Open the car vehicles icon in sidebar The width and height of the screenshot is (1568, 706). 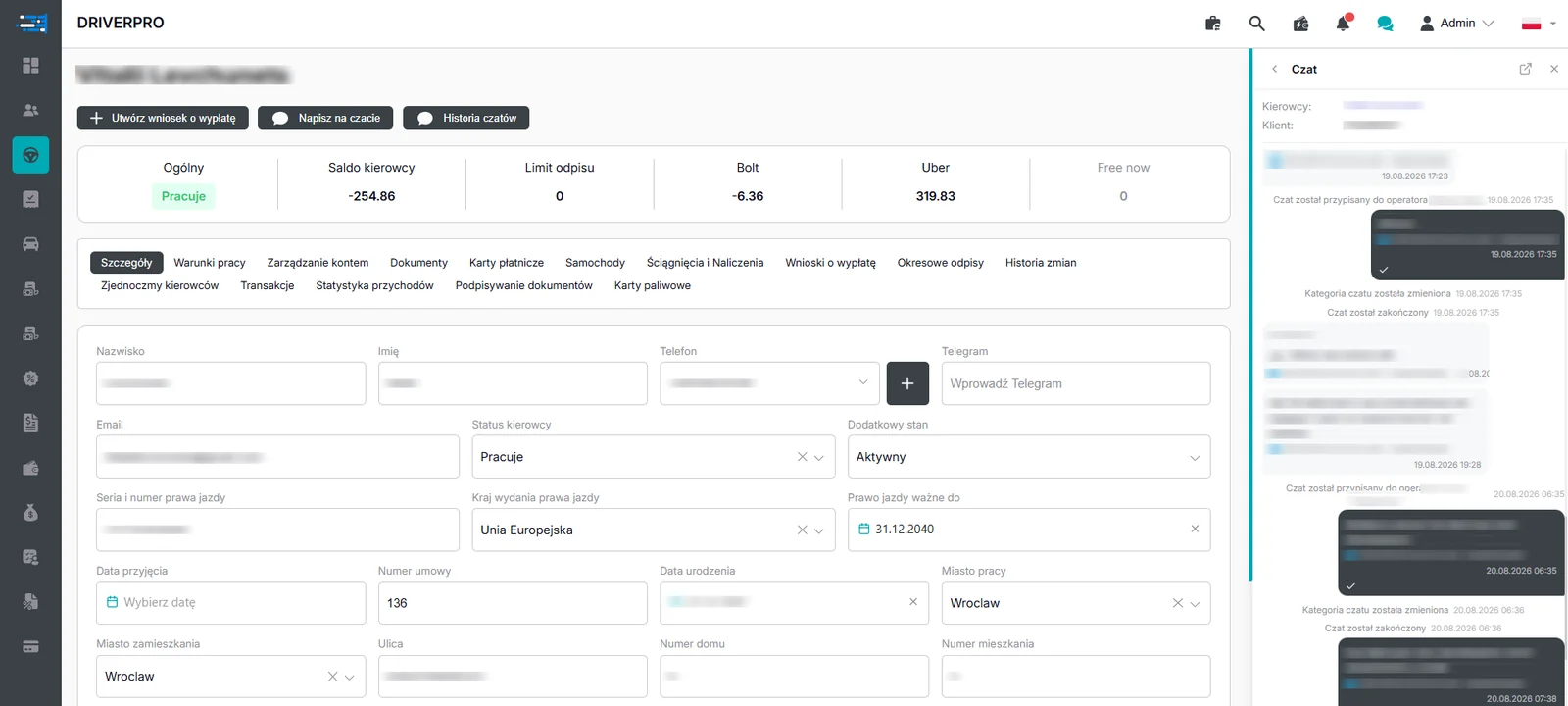(30, 244)
